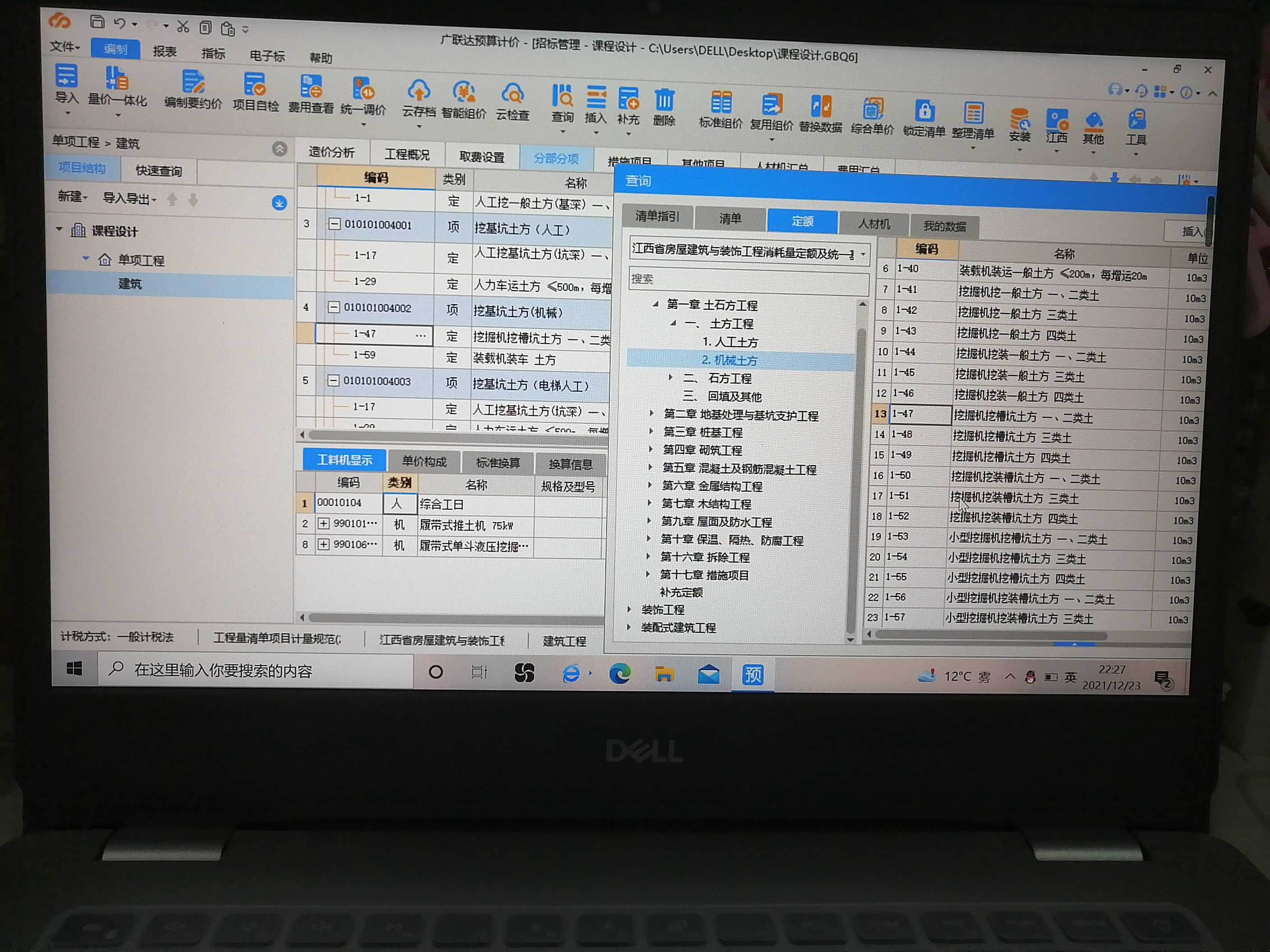This screenshot has height=952, width=1270.
Task: Open 费用查看 tool
Action: (311, 94)
